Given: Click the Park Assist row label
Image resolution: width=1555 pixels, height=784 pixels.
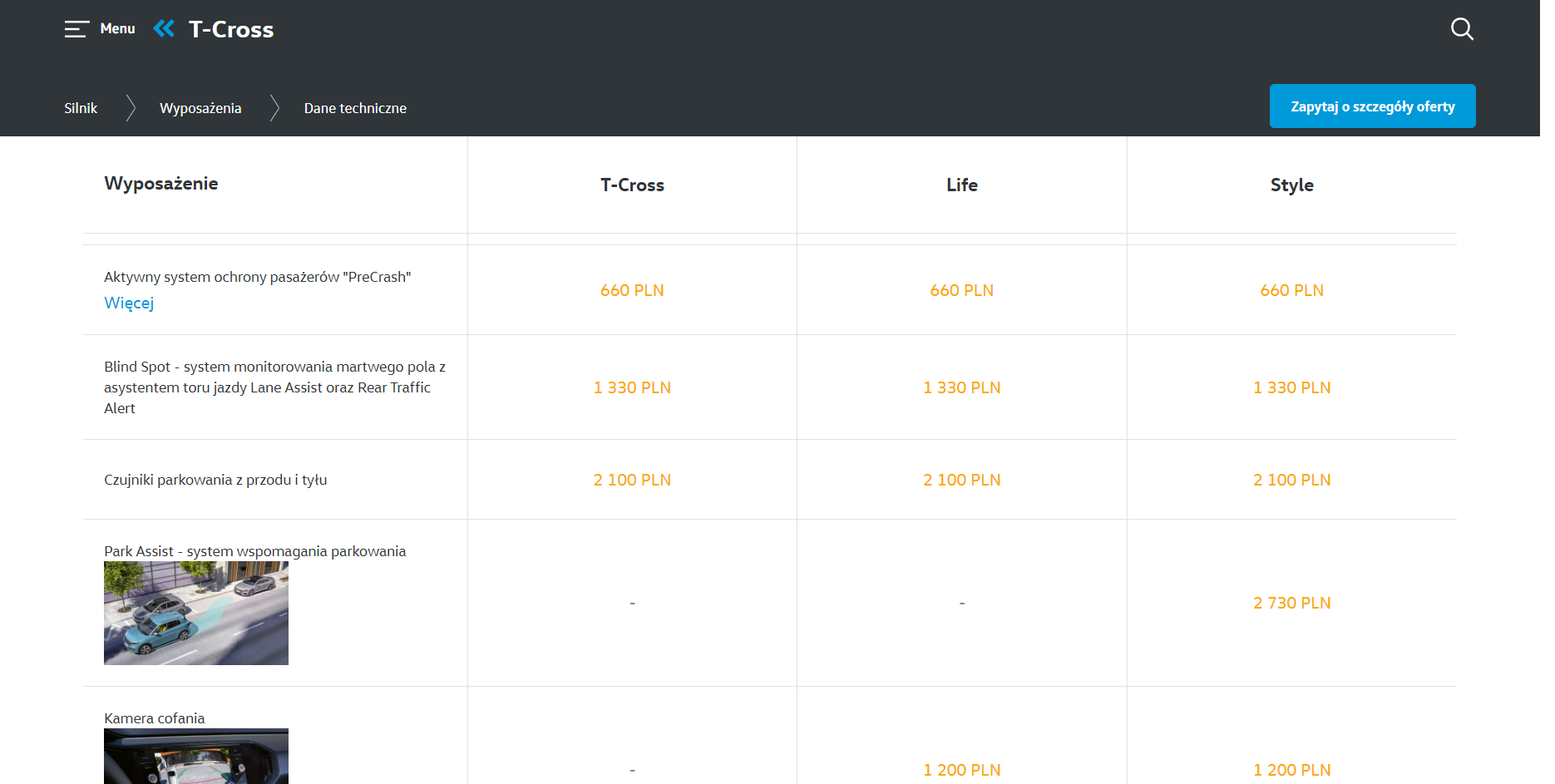Looking at the screenshot, I should (254, 551).
